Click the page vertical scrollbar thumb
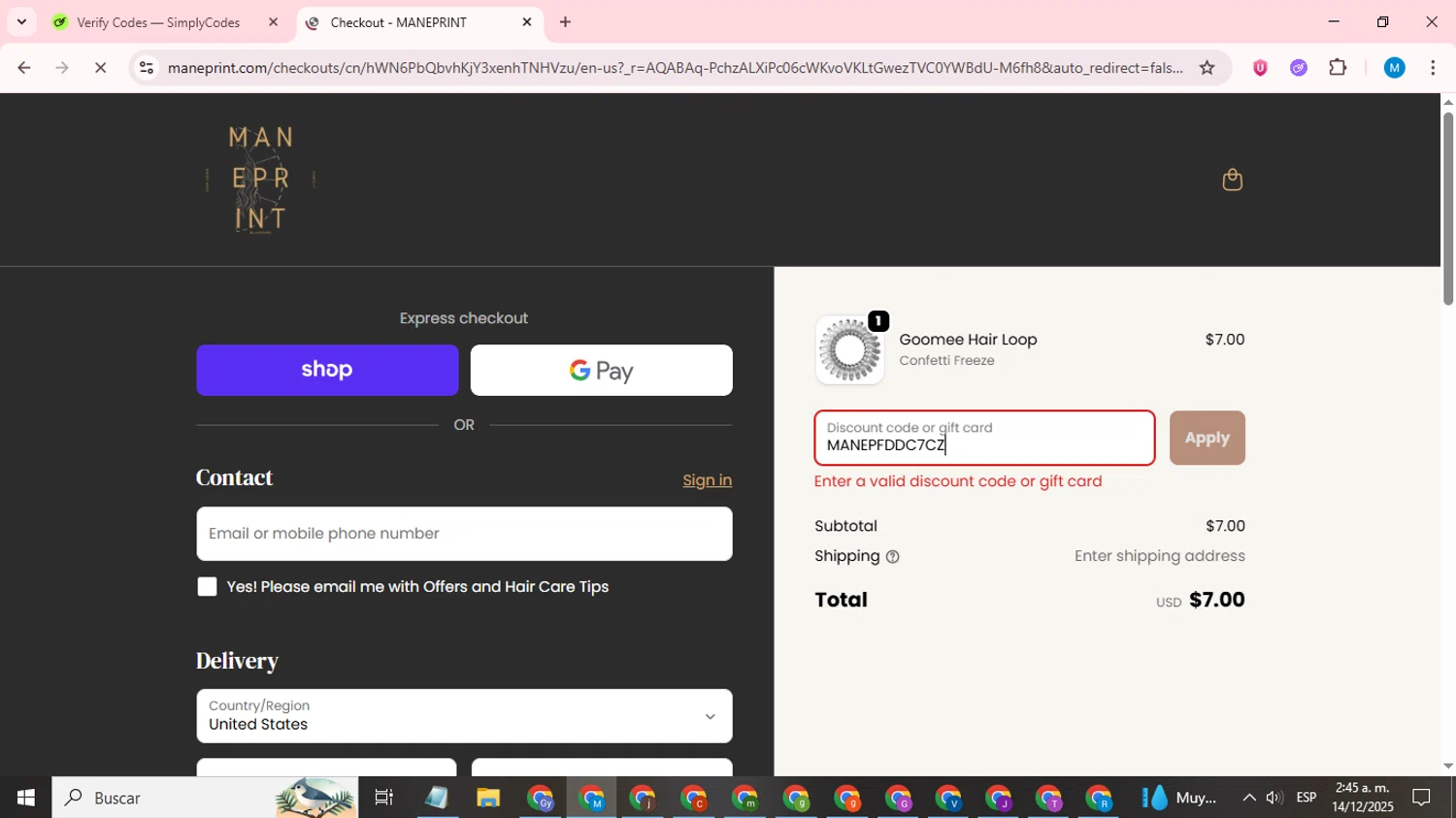This screenshot has height=818, width=1456. pos(1447,209)
